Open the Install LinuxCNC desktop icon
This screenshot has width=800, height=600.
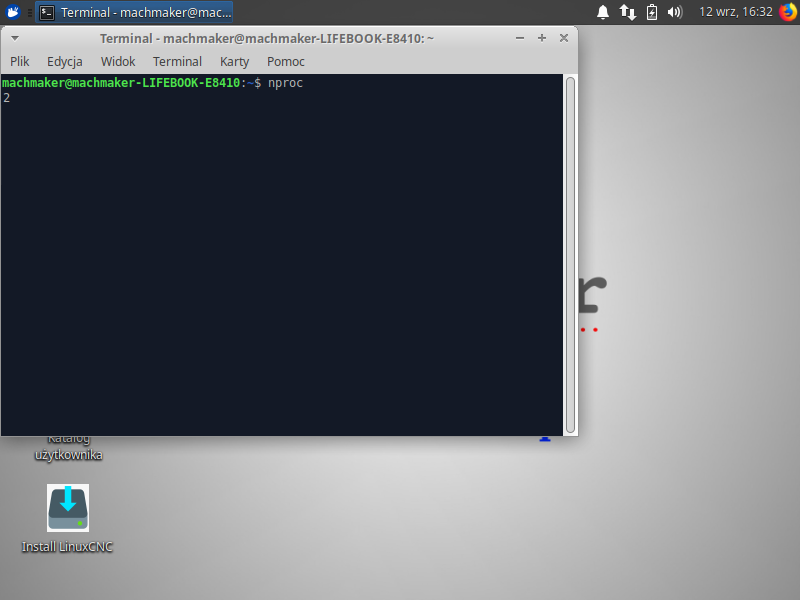coord(68,508)
